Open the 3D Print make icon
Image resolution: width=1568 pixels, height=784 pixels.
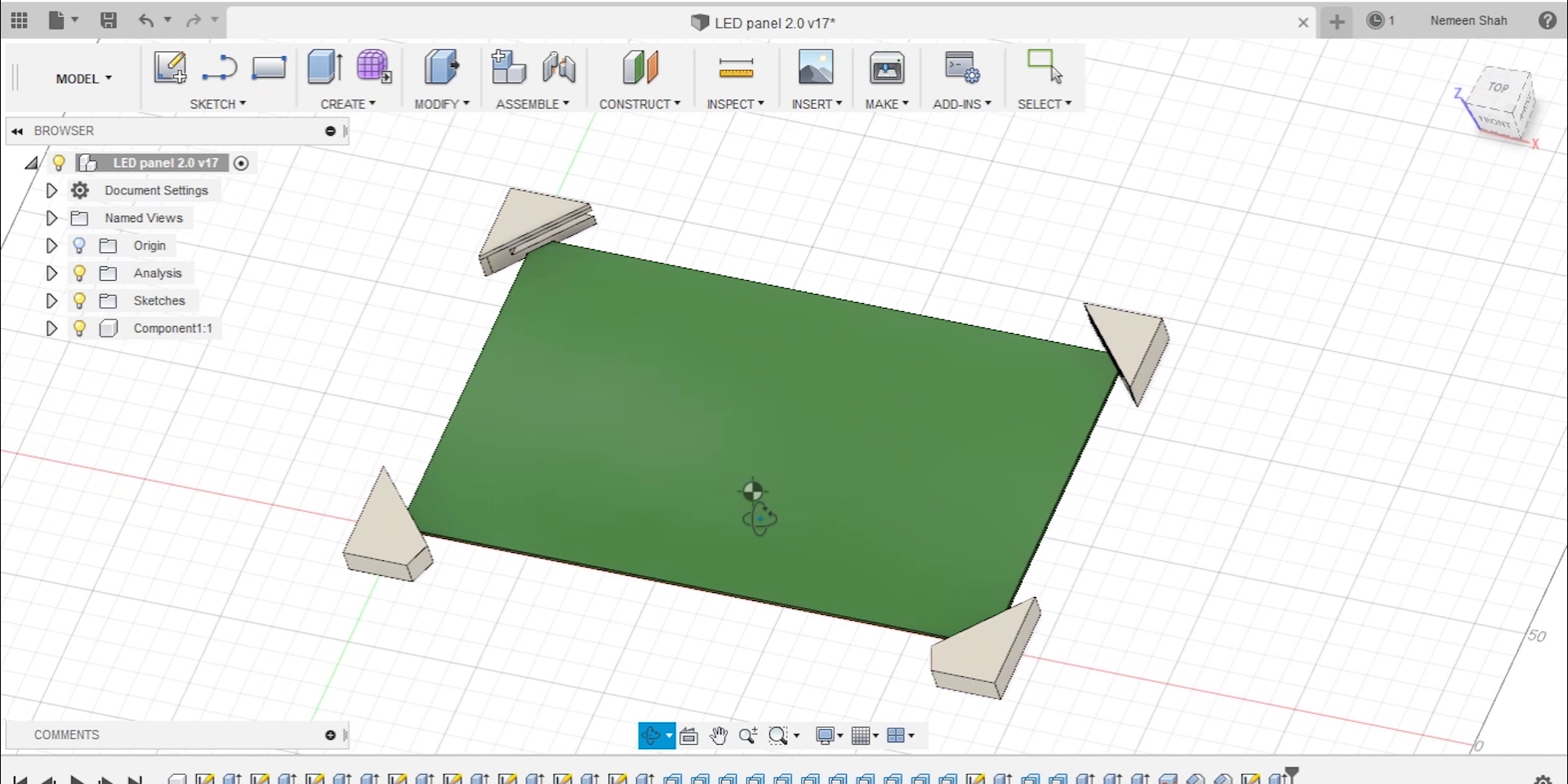(x=887, y=68)
